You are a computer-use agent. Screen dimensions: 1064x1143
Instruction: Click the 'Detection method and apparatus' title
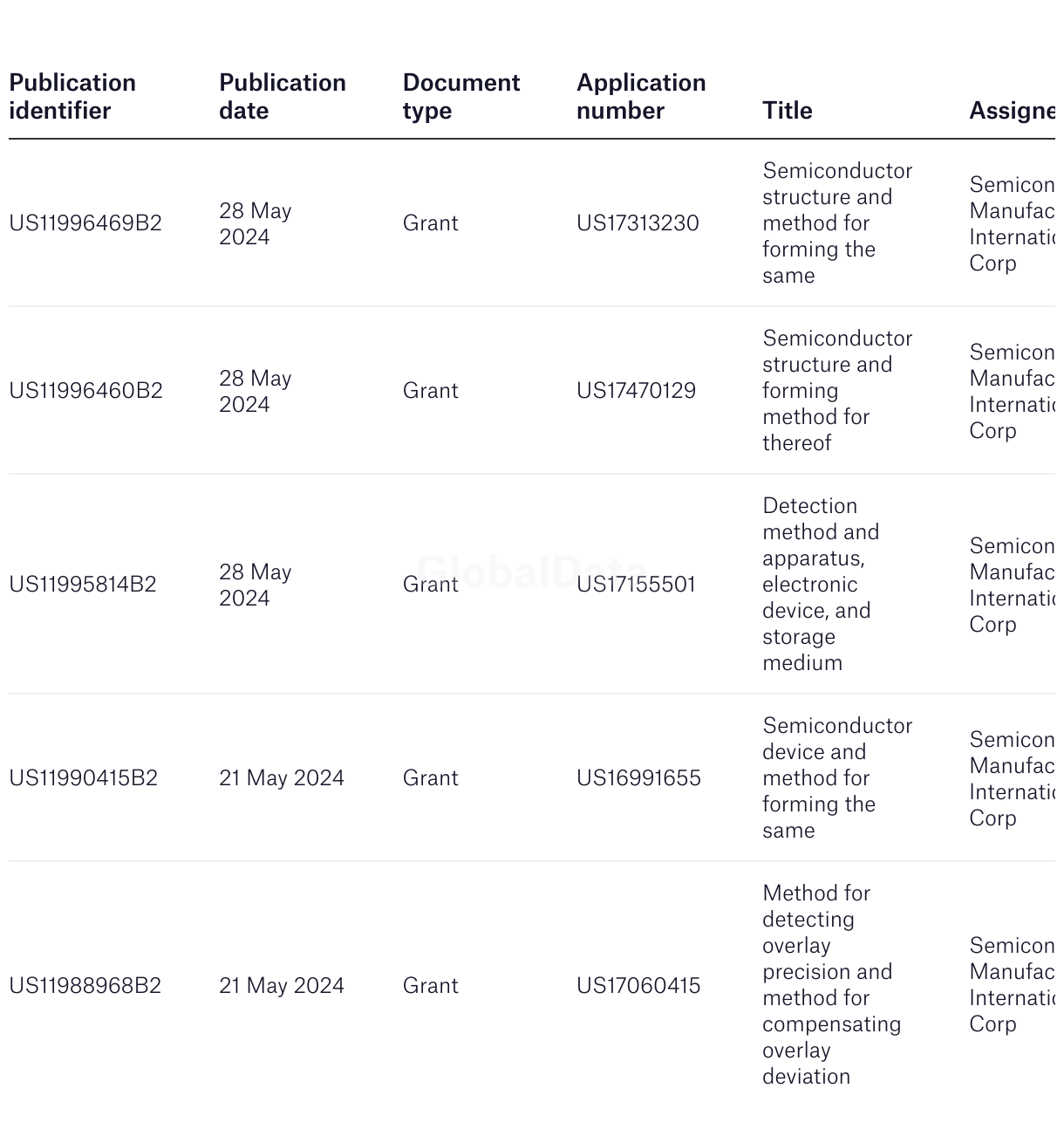[x=820, y=585]
